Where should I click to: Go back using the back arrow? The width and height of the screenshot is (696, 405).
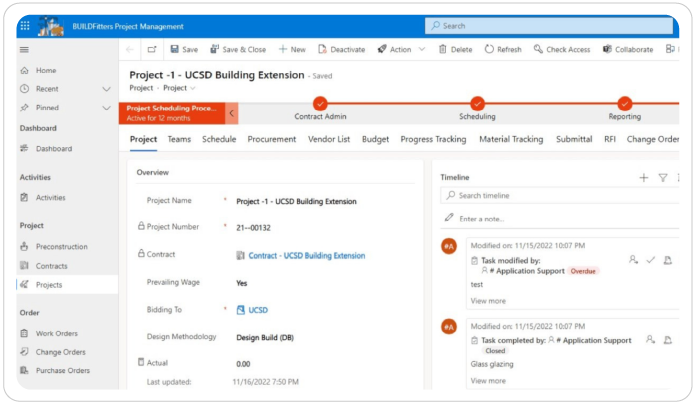click(x=130, y=49)
